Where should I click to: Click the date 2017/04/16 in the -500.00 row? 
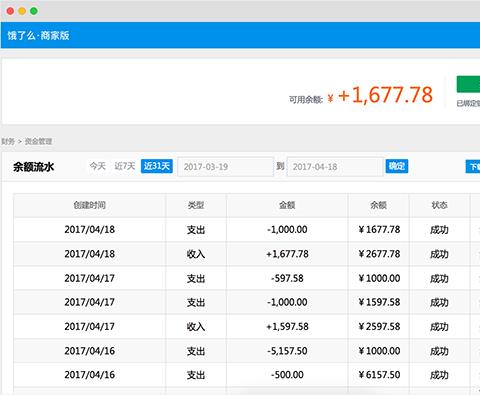point(89,375)
